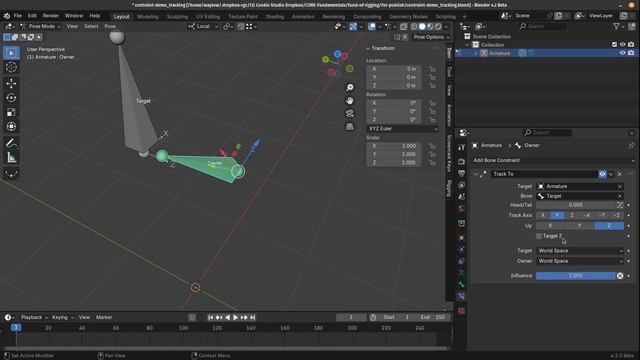Viewport: 640px width, 360px height.
Task: Toggle the auto keying record button
Action: pos(192,317)
